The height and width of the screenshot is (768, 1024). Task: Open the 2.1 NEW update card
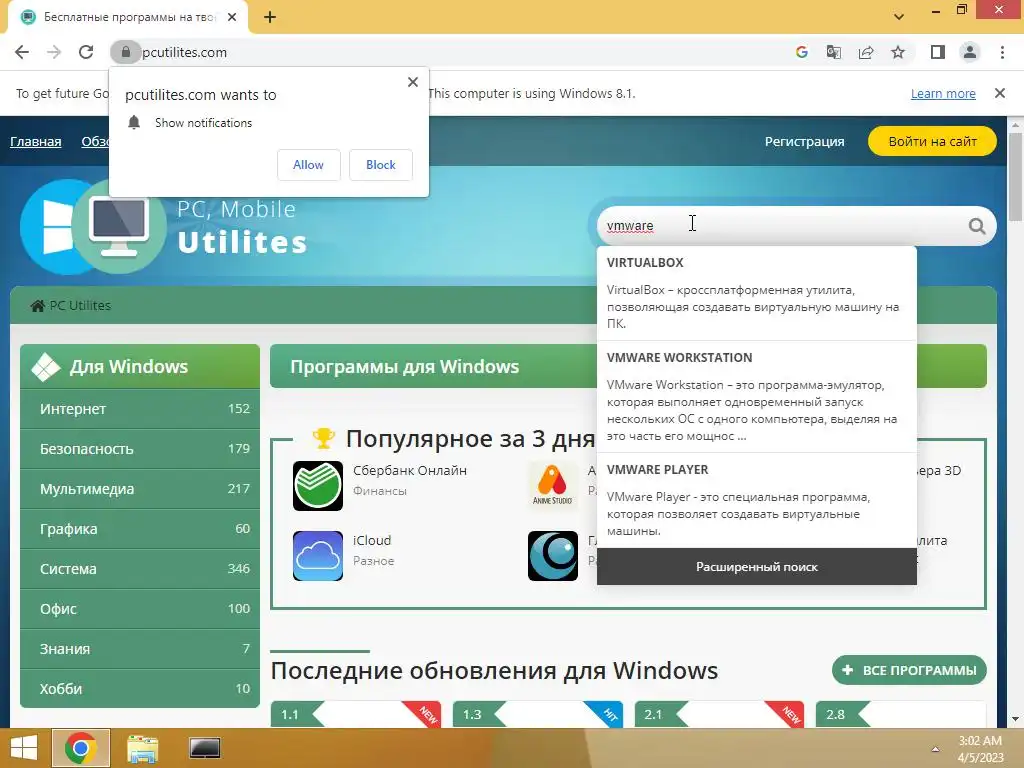coord(719,714)
